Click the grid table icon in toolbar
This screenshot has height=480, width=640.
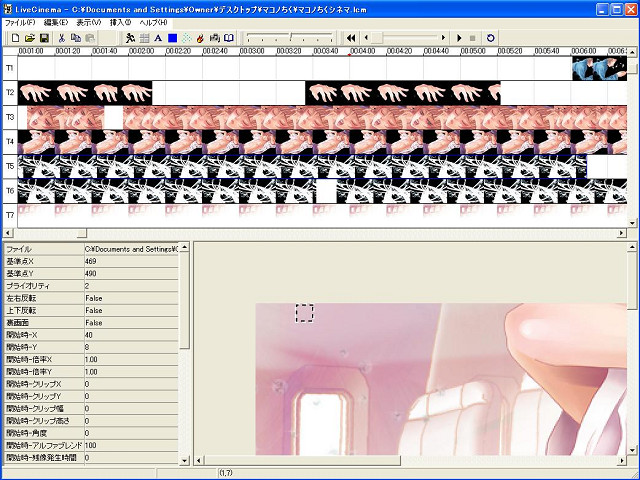tap(144, 38)
